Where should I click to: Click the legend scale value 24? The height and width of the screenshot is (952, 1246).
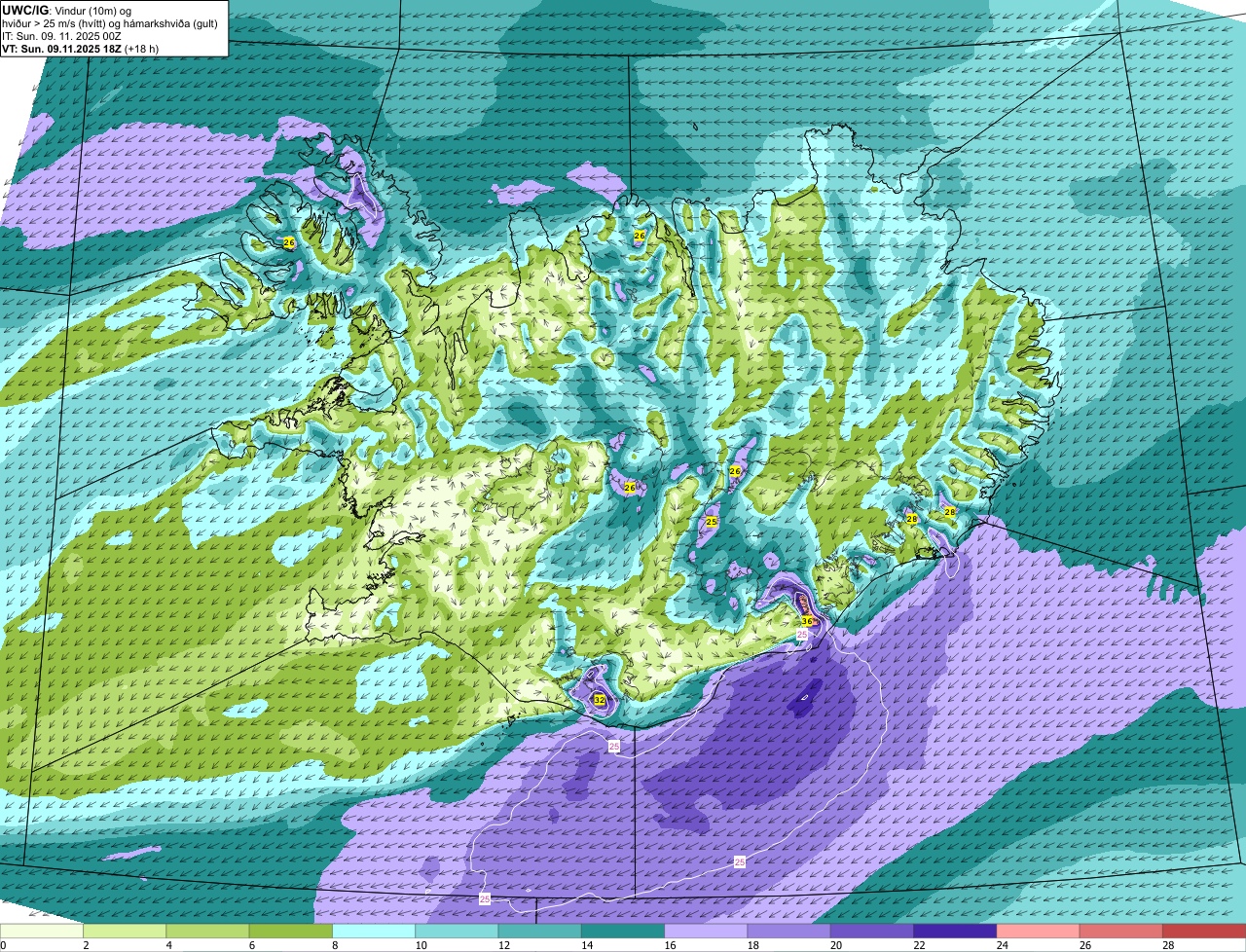(x=1002, y=944)
